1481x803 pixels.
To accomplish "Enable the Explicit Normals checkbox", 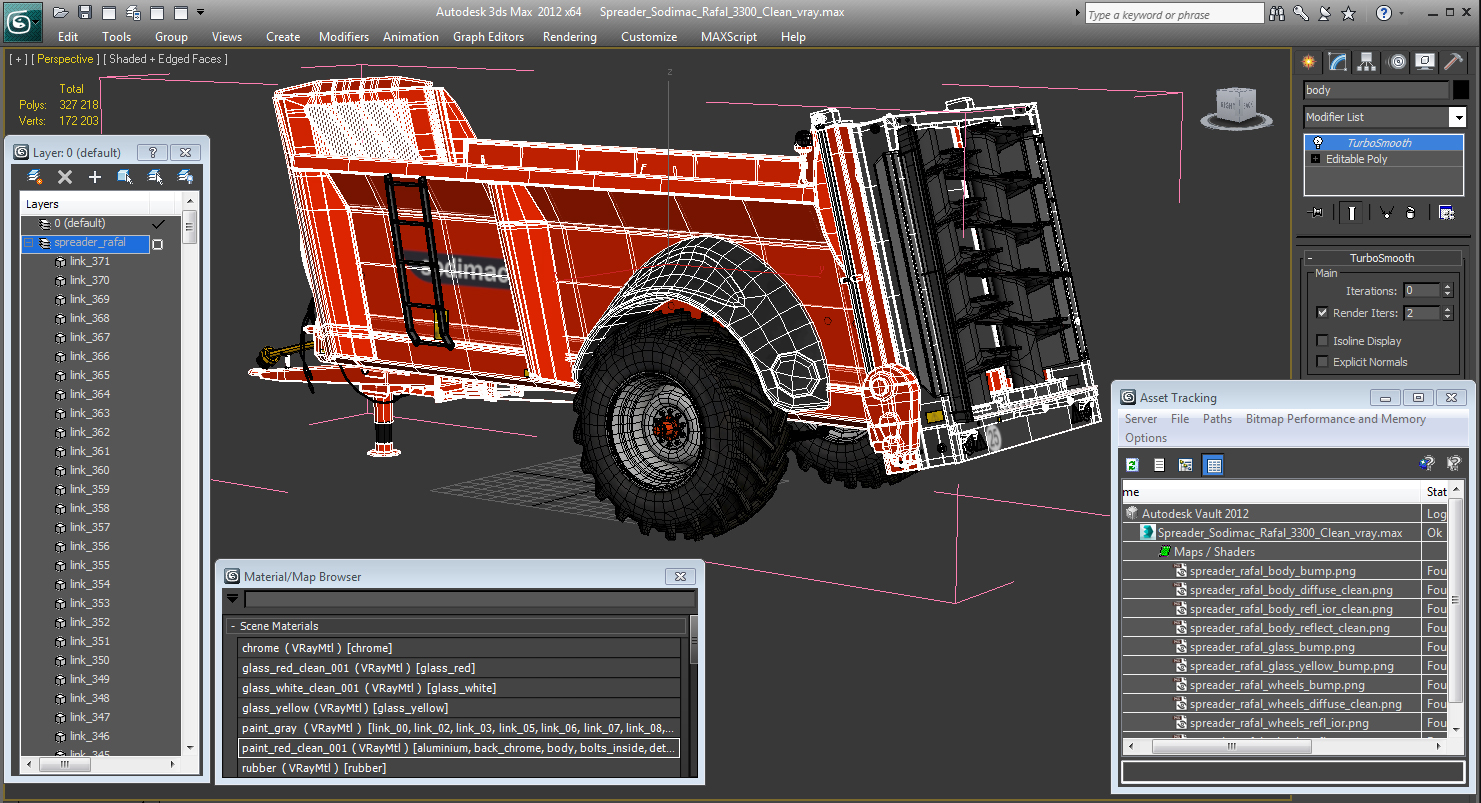I will pyautogui.click(x=1322, y=362).
